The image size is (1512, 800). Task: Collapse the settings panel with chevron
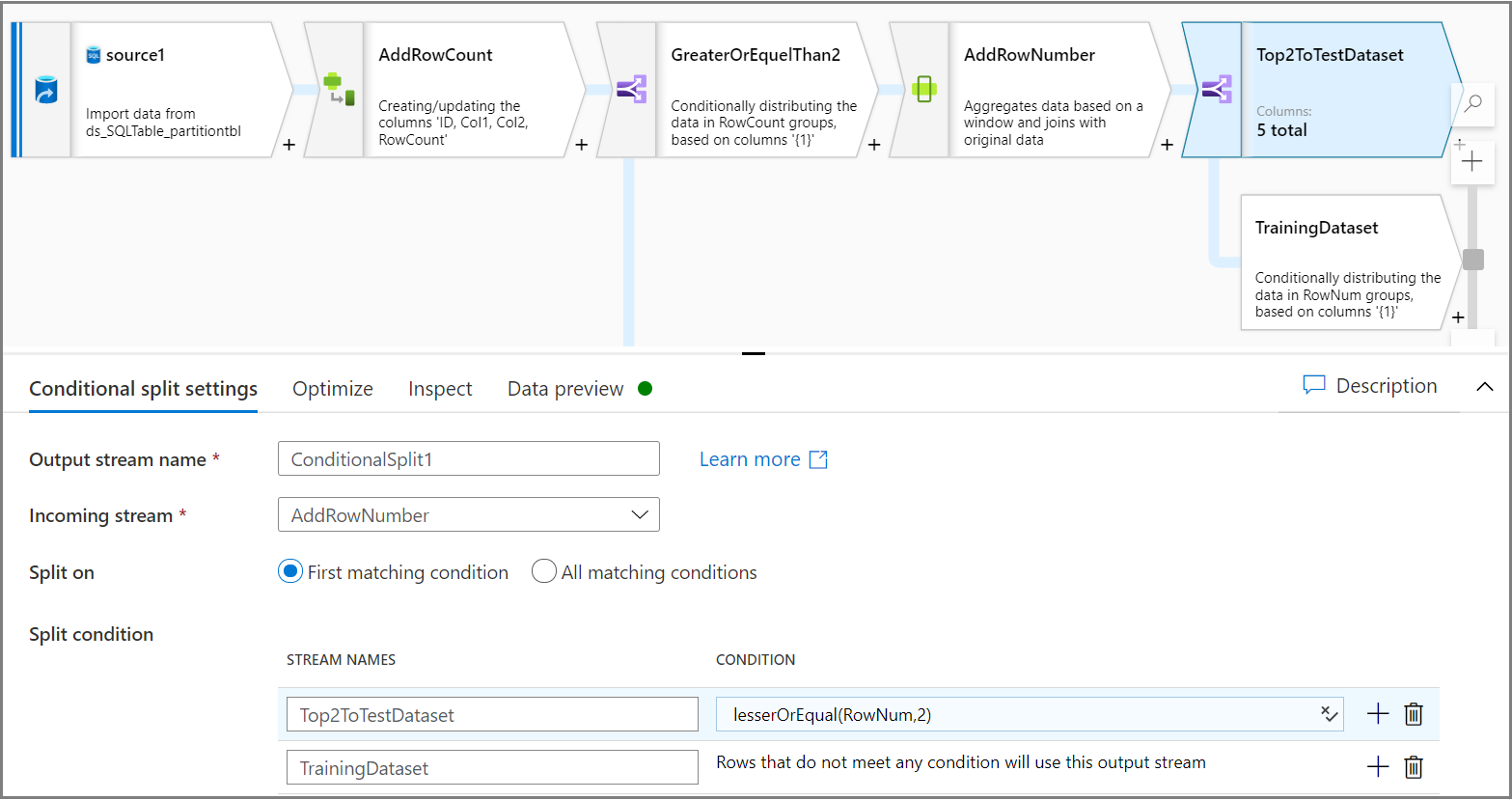coord(1484,387)
